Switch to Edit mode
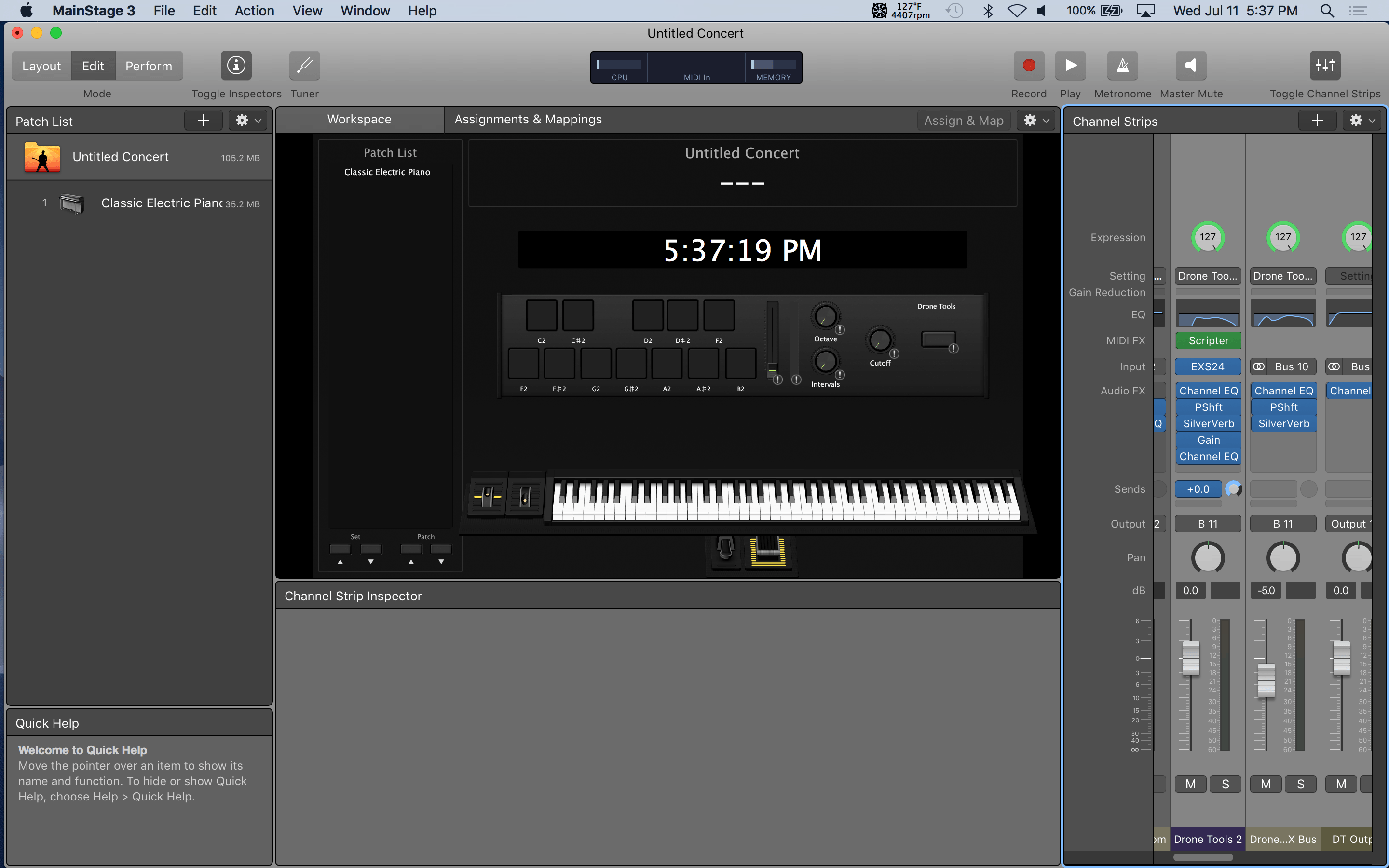Screen dimensions: 1389x868 click(x=93, y=66)
